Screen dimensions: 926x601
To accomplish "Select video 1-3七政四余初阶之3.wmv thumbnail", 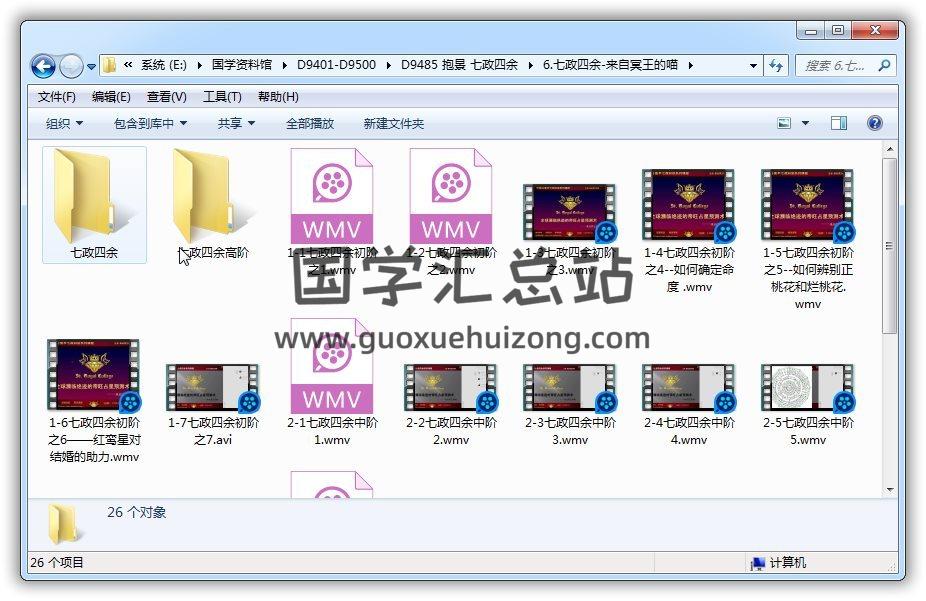I will (x=569, y=214).
